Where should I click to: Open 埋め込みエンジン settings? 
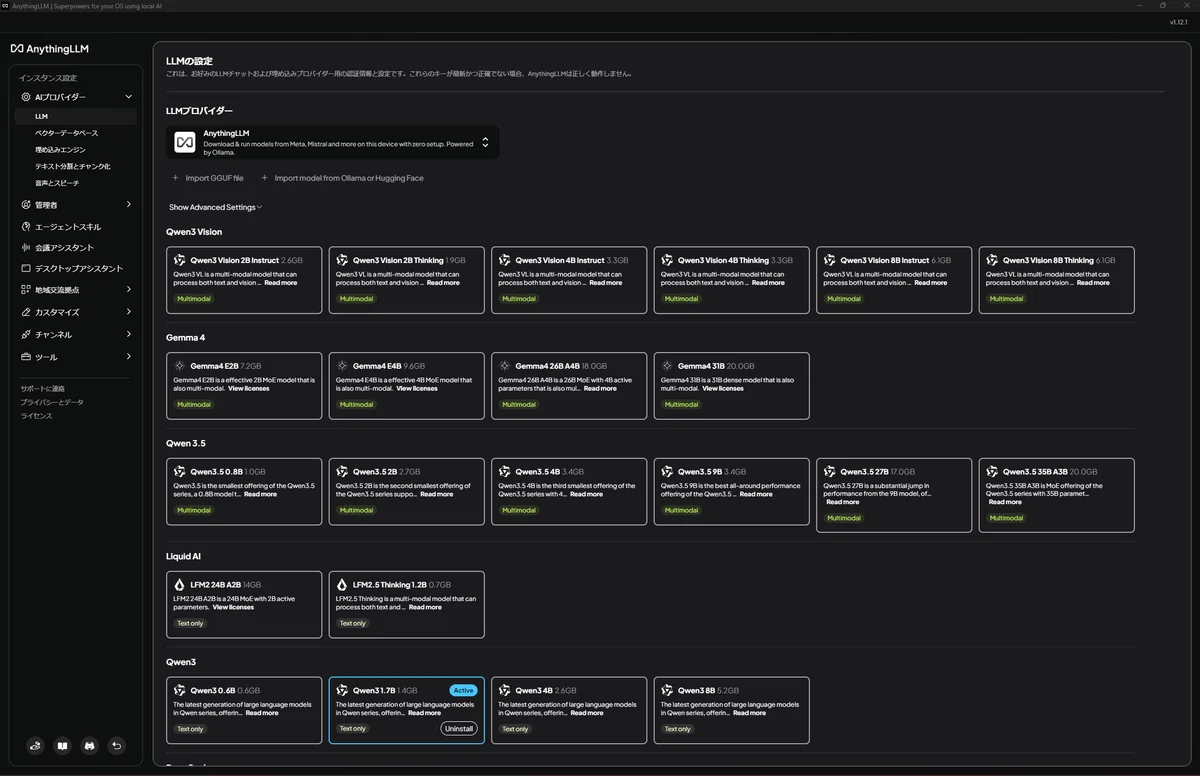[60, 150]
